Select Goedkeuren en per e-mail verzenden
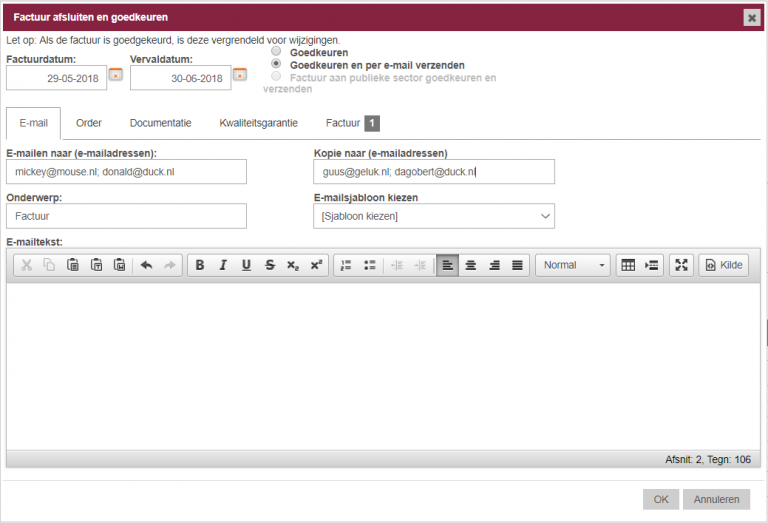Screen dimensions: 768x523 276,64
